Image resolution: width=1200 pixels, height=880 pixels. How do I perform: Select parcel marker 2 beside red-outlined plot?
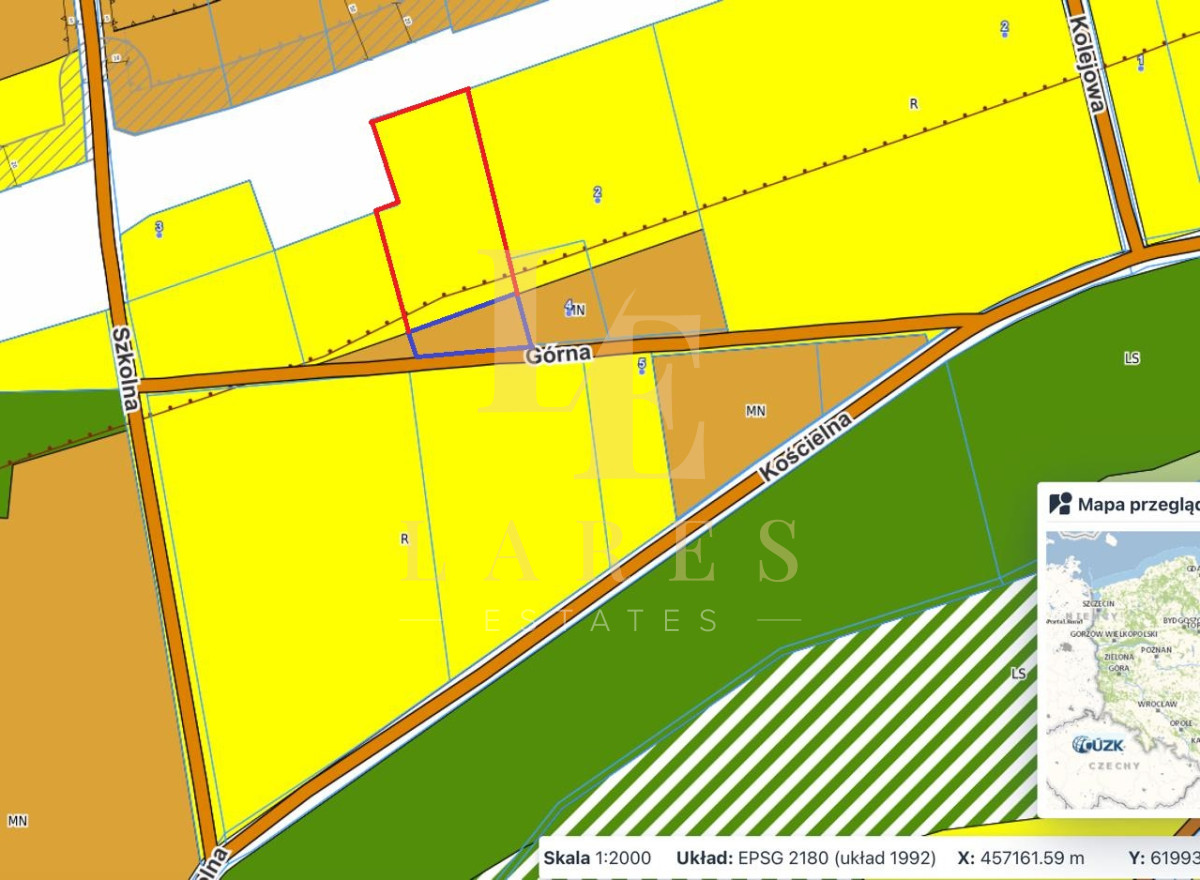597,194
